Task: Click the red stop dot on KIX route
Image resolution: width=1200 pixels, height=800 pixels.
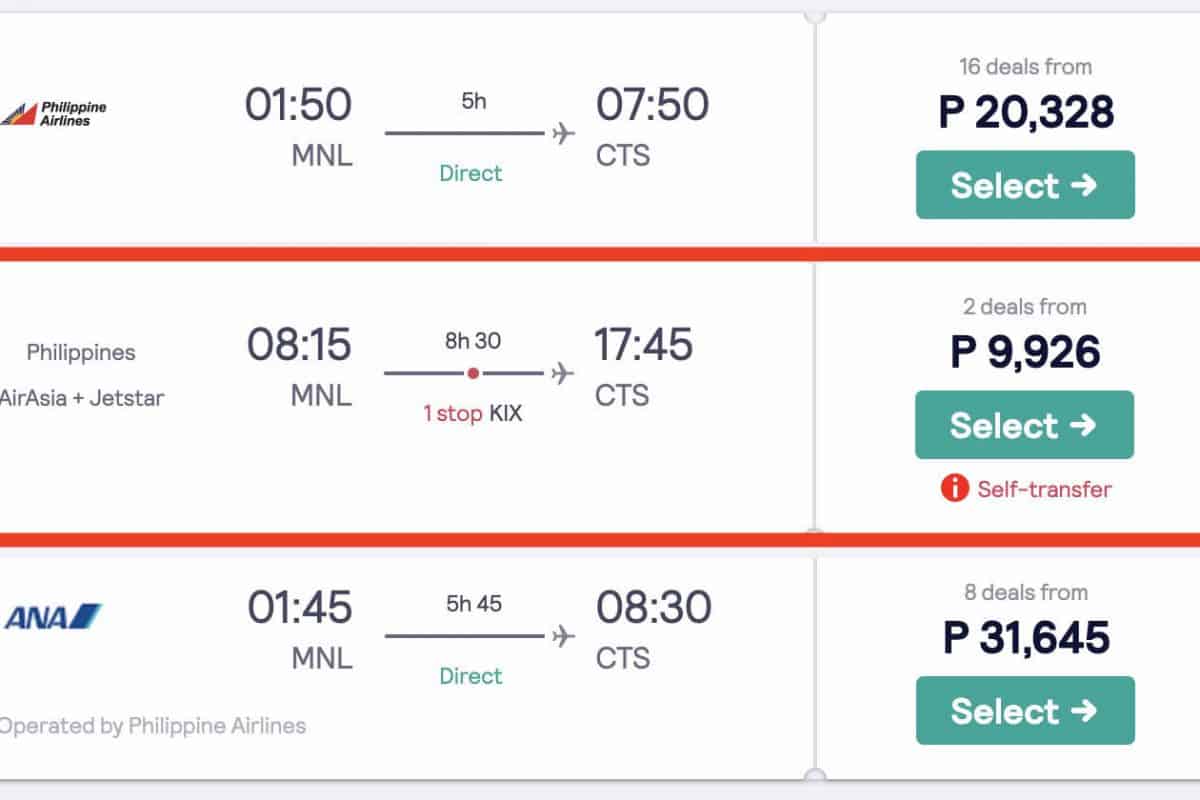Action: point(473,373)
